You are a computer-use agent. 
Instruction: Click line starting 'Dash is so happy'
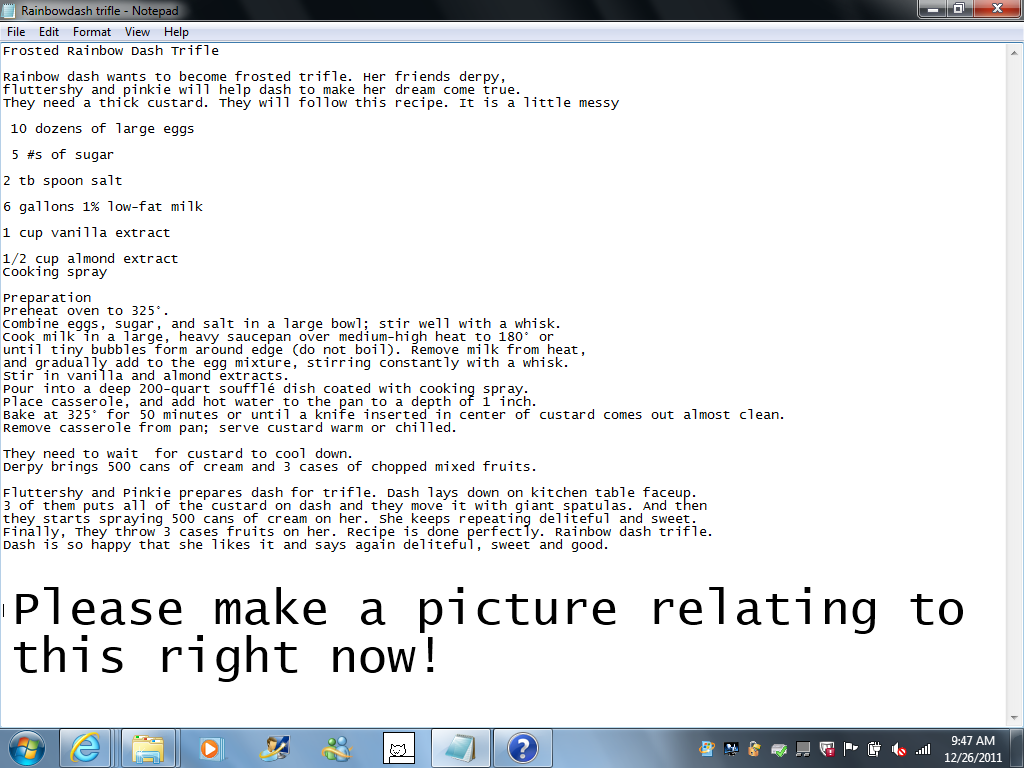pyautogui.click(x=306, y=545)
